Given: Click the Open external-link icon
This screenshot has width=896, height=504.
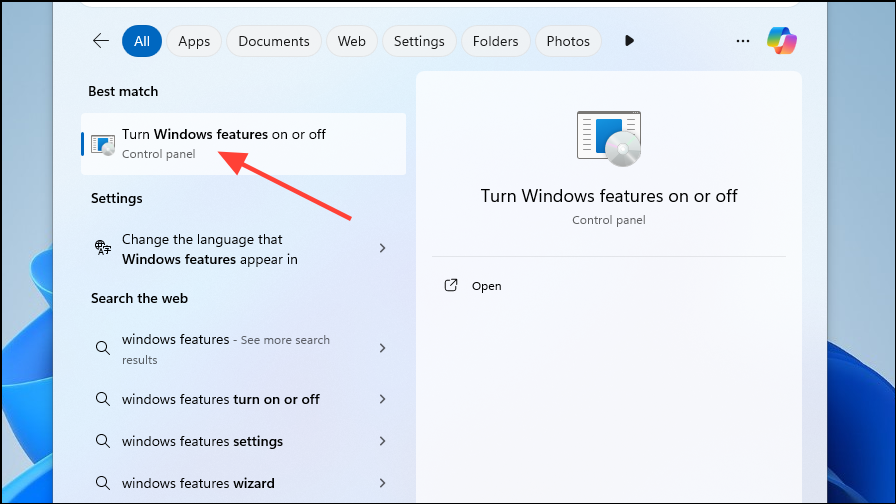Looking at the screenshot, I should pos(451,285).
